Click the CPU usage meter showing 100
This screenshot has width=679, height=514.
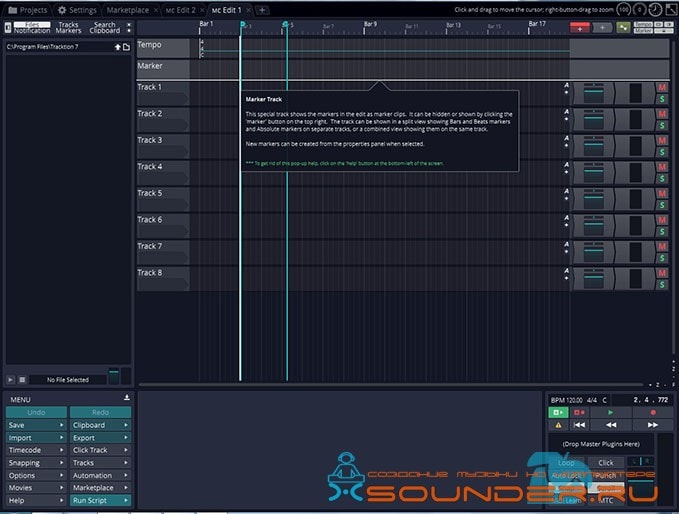point(624,10)
